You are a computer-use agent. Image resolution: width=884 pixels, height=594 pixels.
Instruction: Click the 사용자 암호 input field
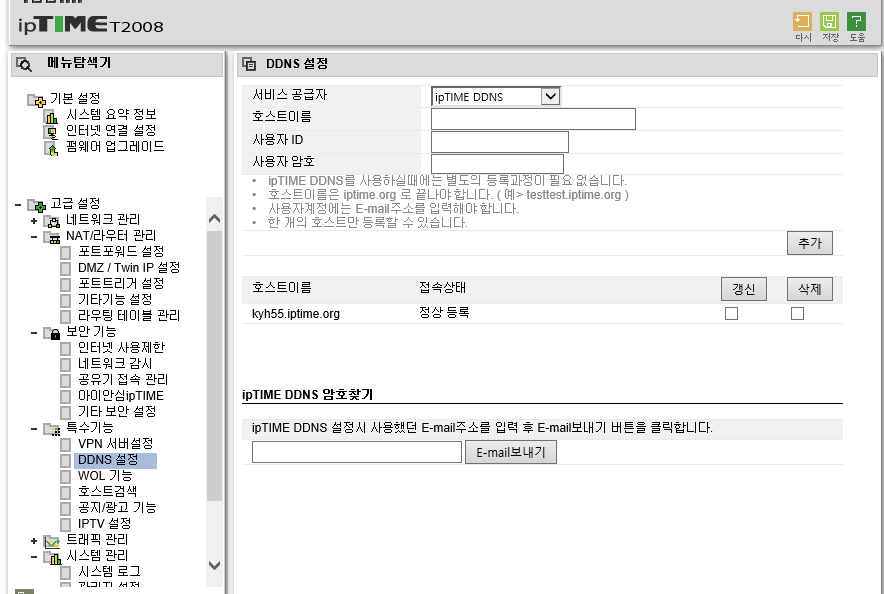pyautogui.click(x=497, y=163)
